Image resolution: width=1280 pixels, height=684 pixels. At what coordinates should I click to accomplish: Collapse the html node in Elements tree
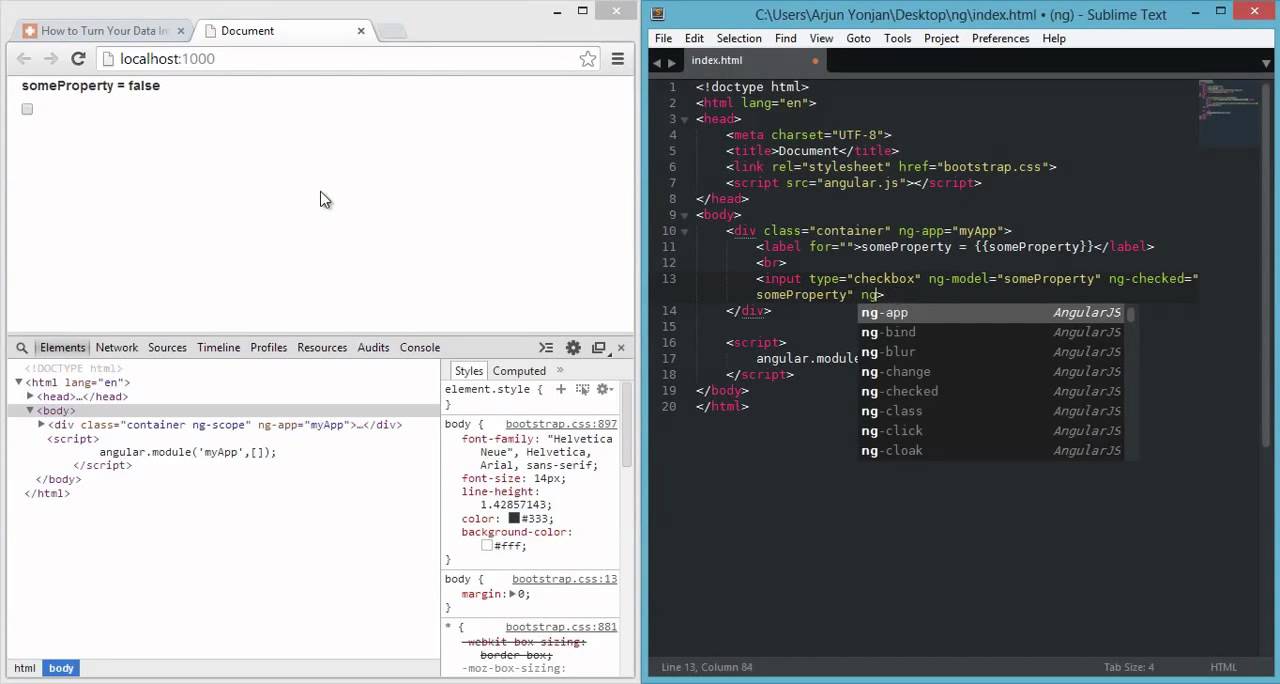point(19,382)
